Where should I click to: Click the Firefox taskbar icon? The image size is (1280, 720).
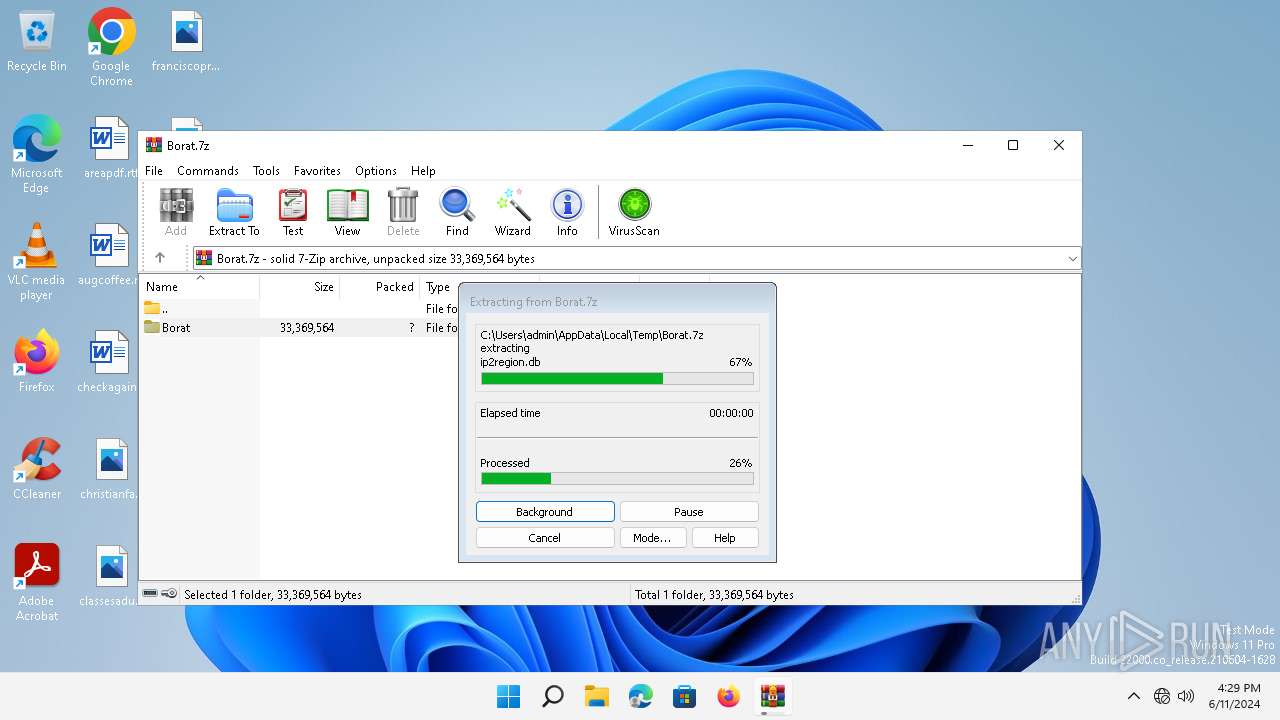click(729, 696)
